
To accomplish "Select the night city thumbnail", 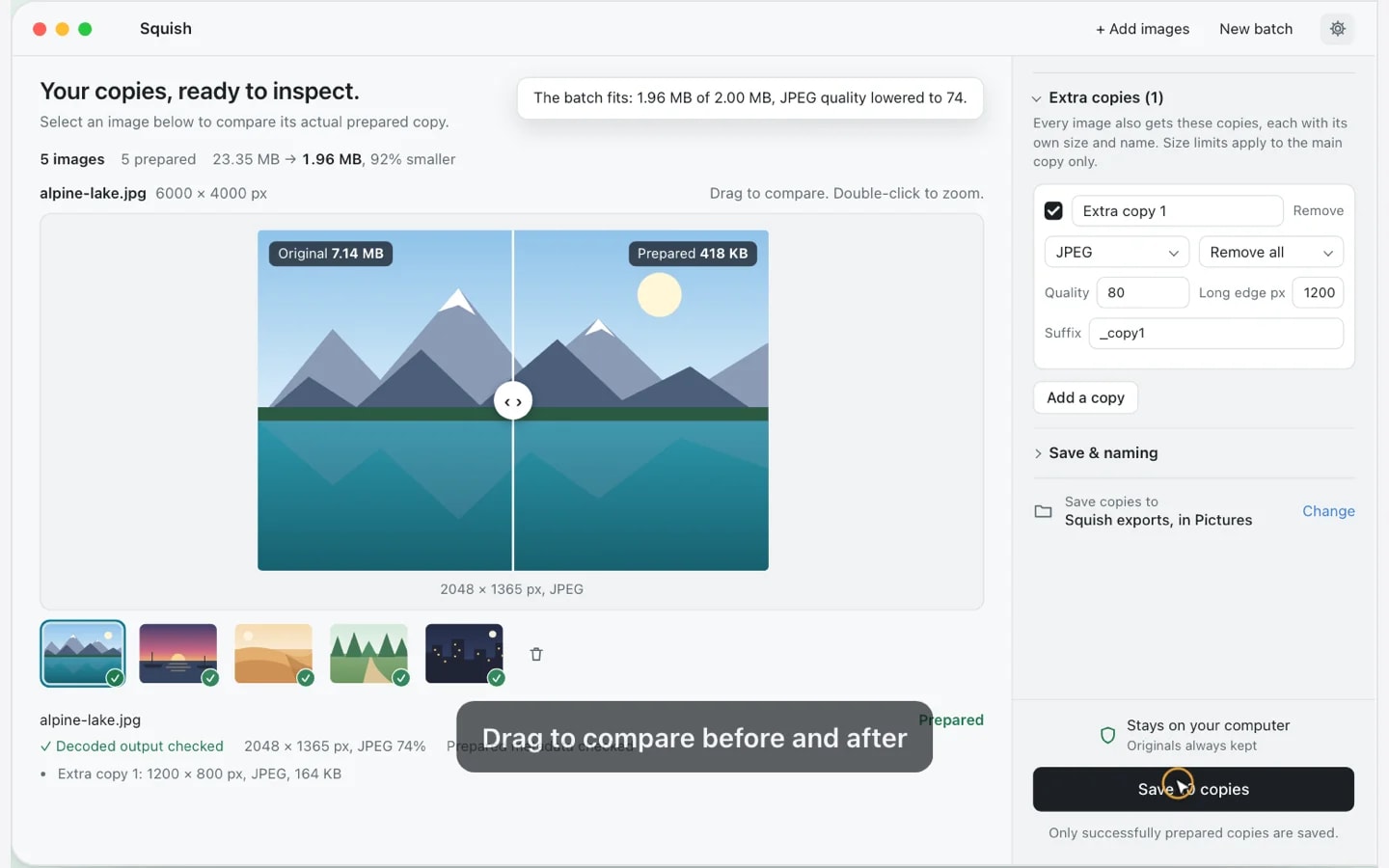I will [x=465, y=653].
